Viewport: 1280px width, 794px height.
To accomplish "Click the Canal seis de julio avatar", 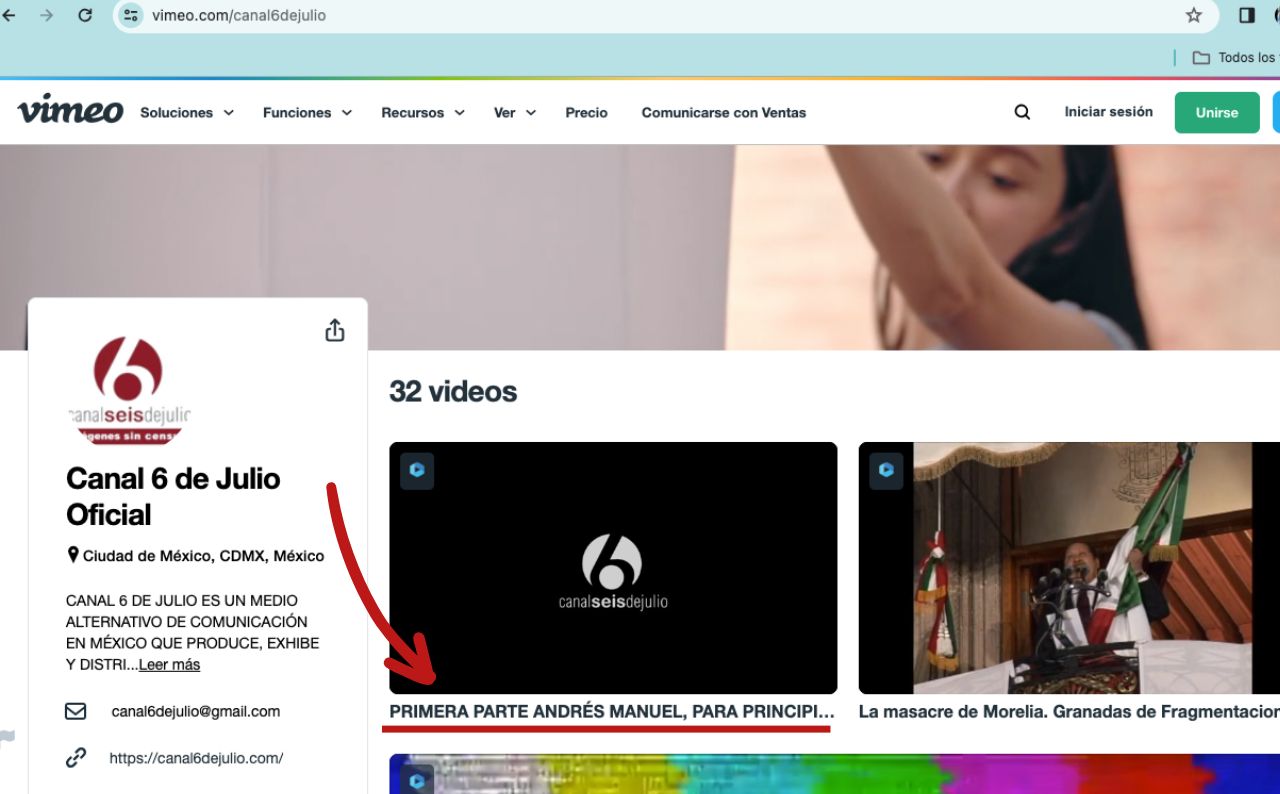I will tap(129, 390).
